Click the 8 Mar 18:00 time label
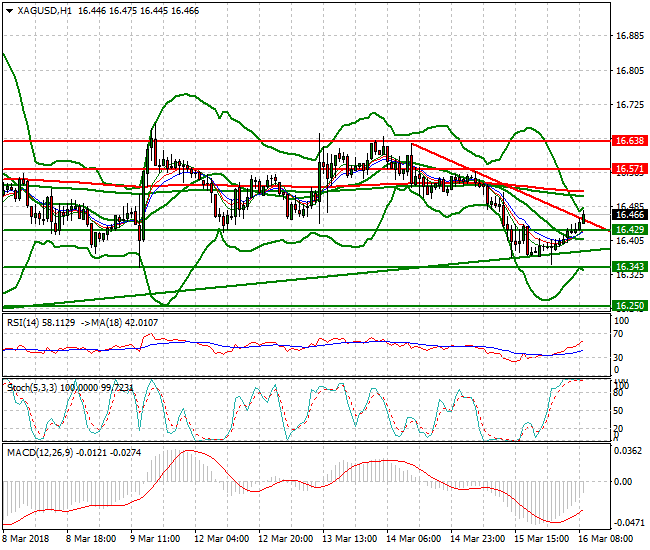Image resolution: width=650 pixels, height=550 pixels. point(91,539)
